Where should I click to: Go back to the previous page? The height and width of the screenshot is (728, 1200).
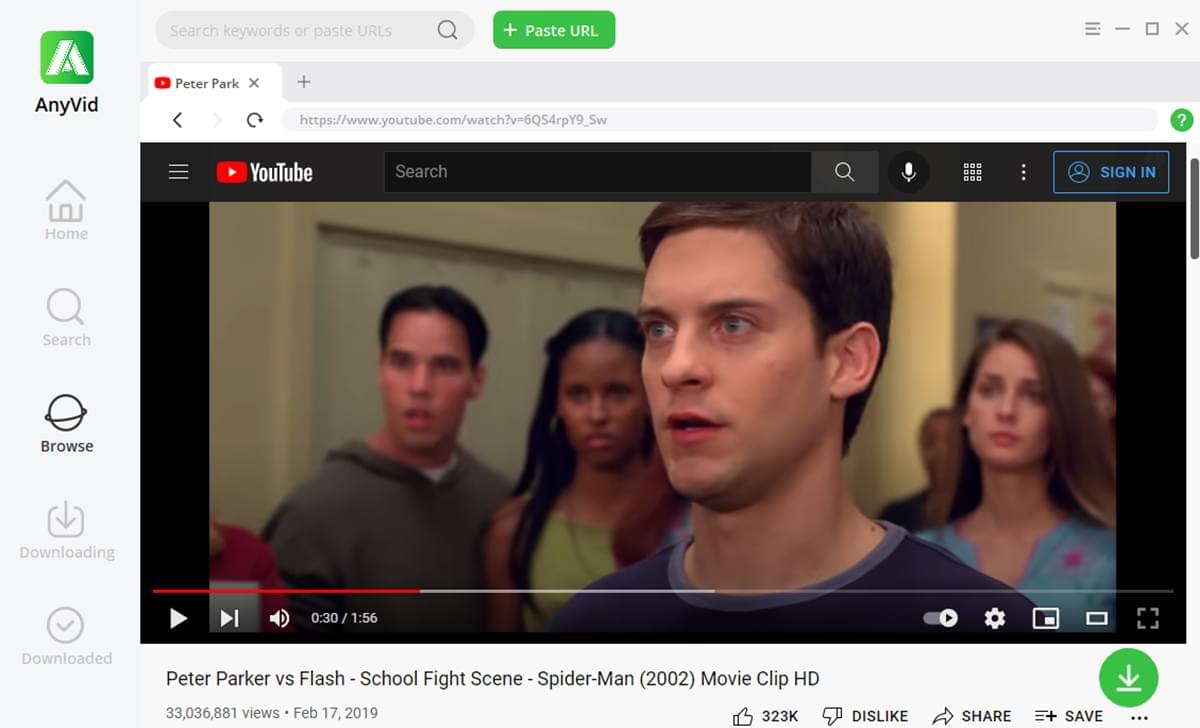(x=178, y=120)
